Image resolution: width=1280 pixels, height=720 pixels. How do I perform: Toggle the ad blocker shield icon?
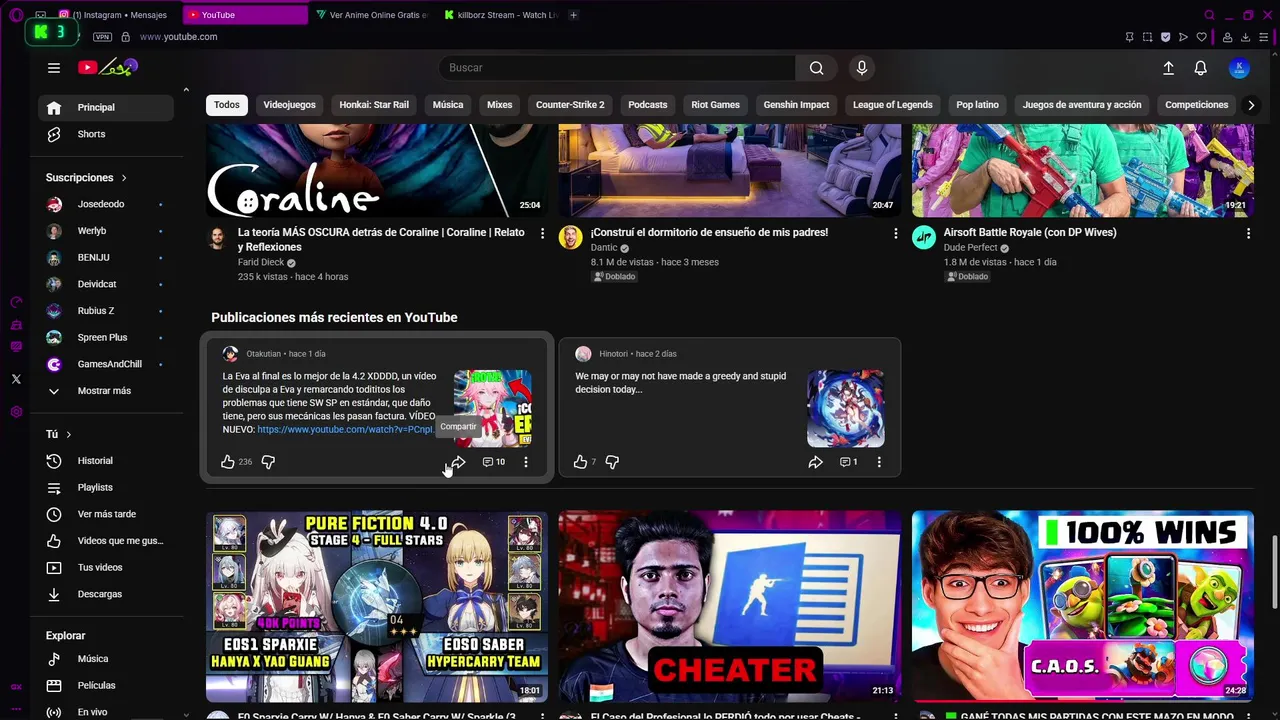click(1165, 37)
